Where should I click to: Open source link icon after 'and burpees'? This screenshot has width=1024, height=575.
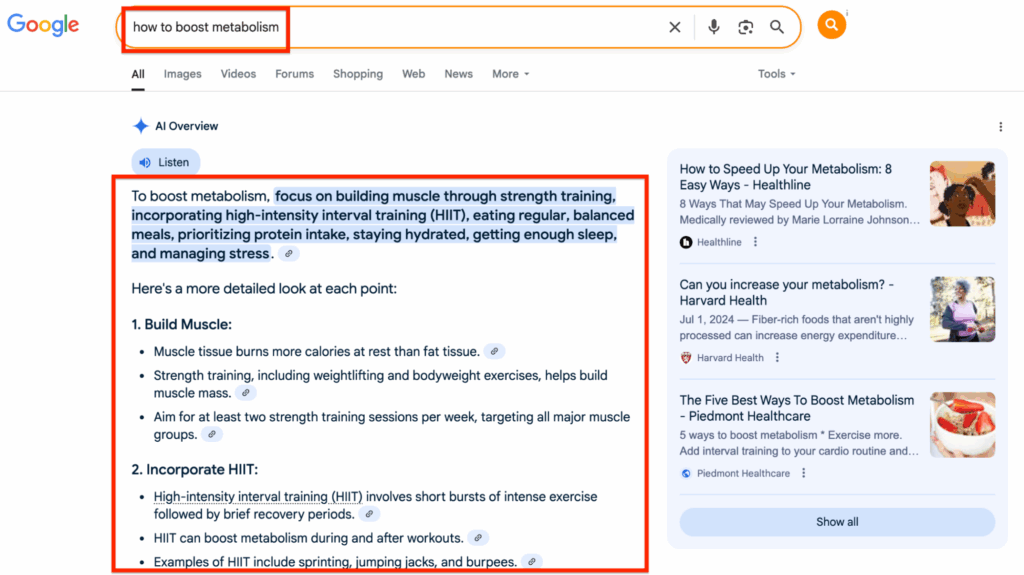532,561
